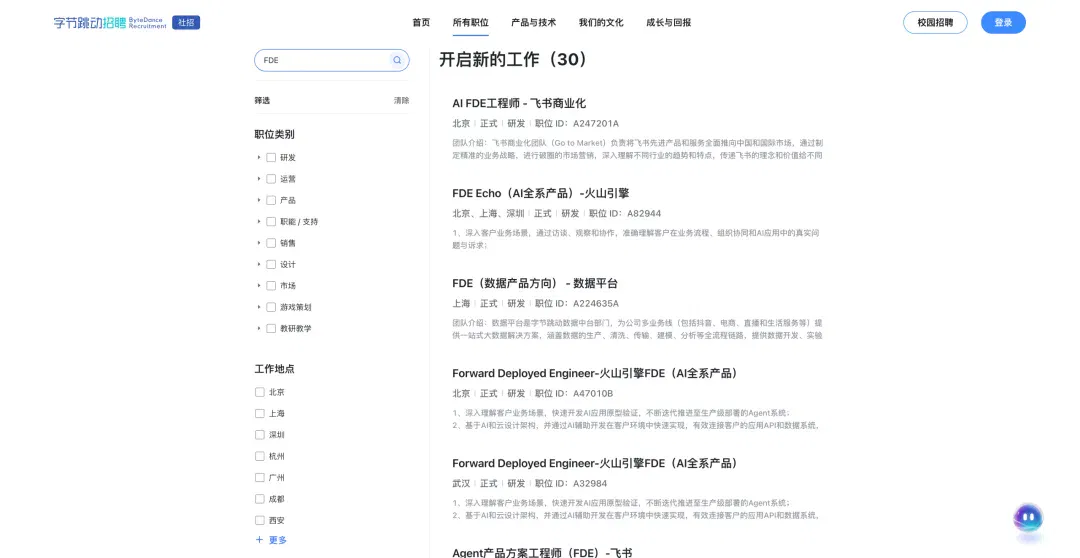Check the 教研教学 checkbox
The height and width of the screenshot is (558, 1080).
tap(271, 329)
